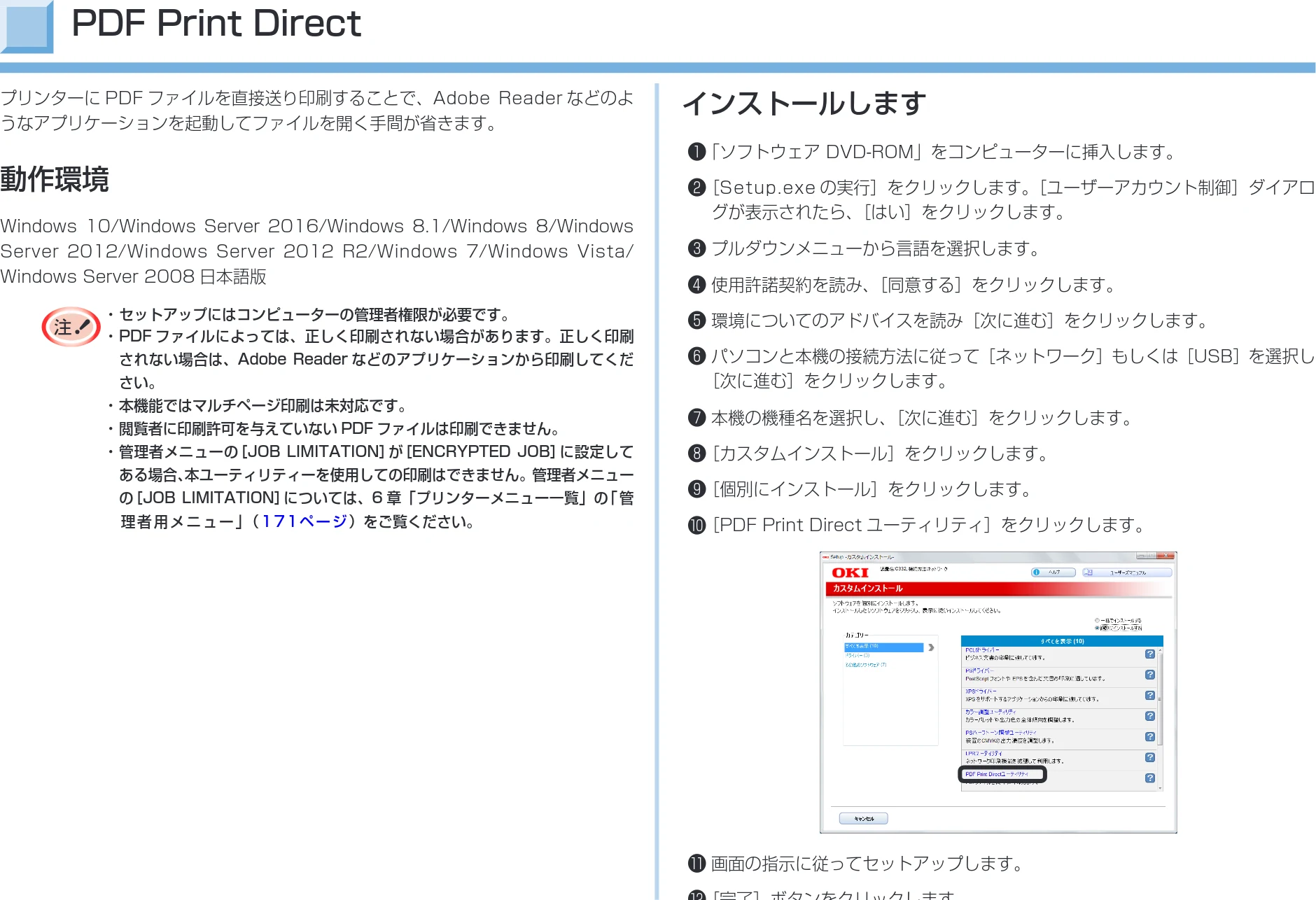Click the すべてを表示 (10) list header
This screenshot has height=900, width=1316.
click(x=1062, y=641)
